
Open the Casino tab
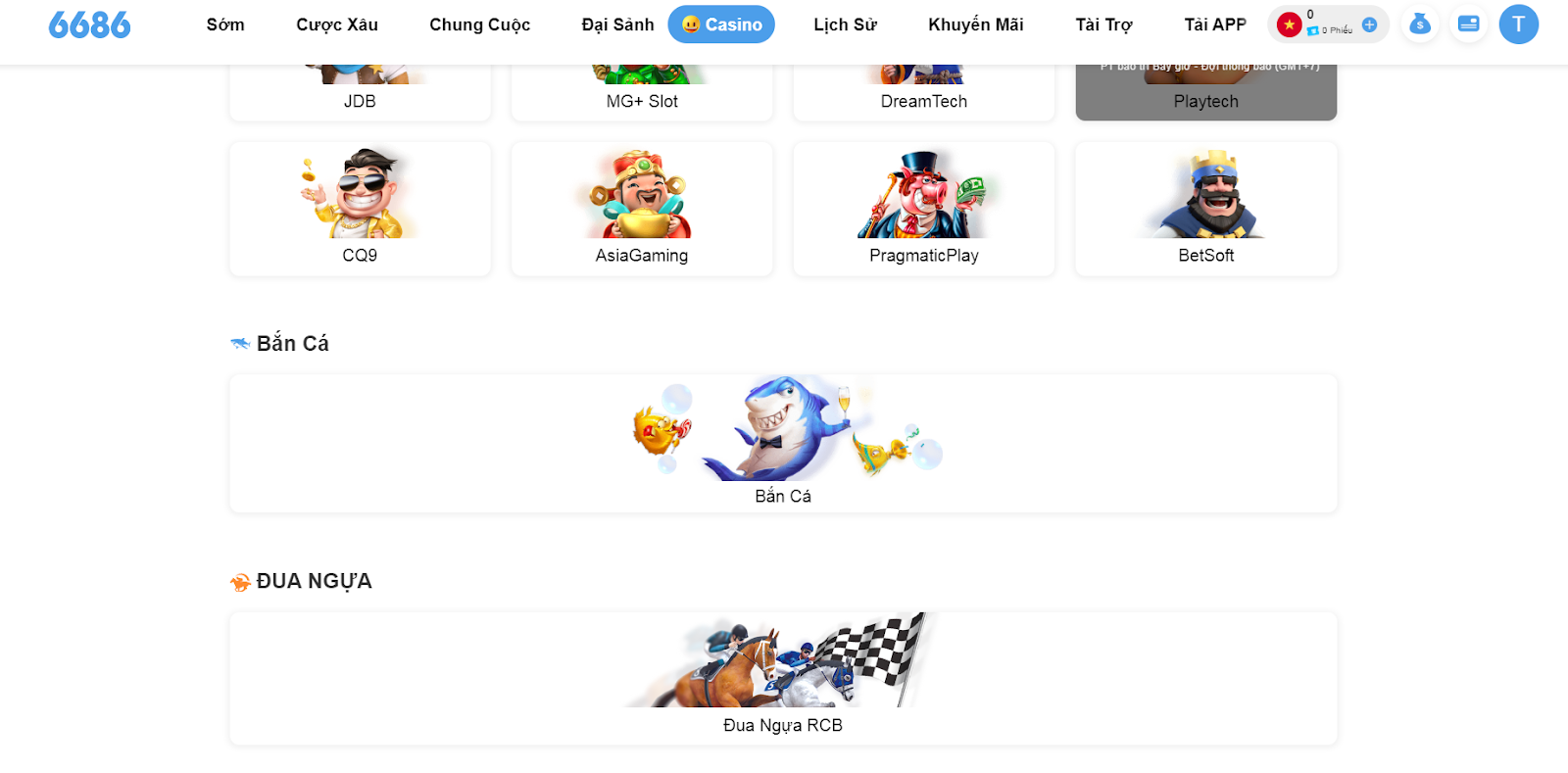coord(721,24)
